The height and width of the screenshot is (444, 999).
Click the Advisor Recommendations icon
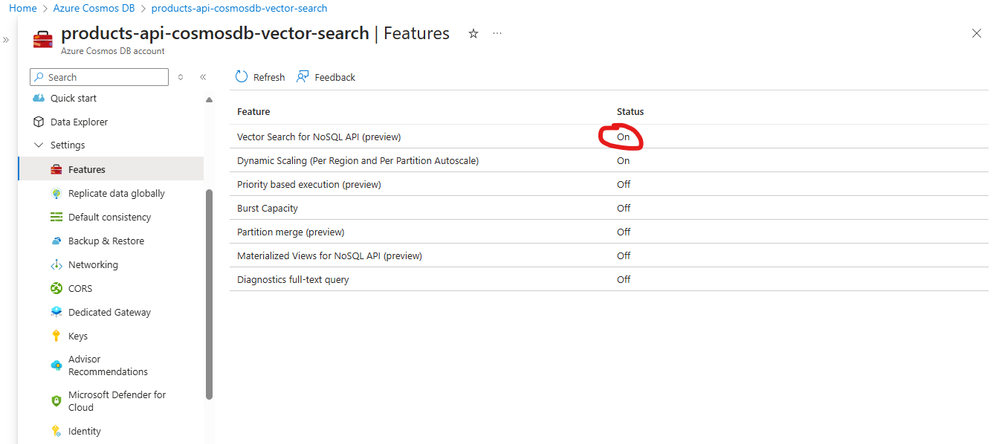coord(56,365)
